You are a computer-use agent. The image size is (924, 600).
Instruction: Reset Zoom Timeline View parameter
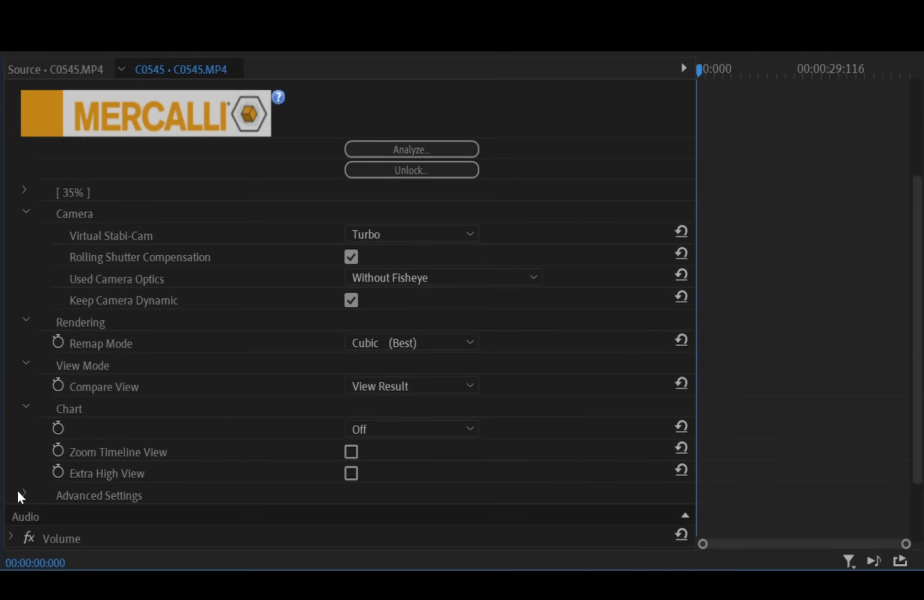681,449
